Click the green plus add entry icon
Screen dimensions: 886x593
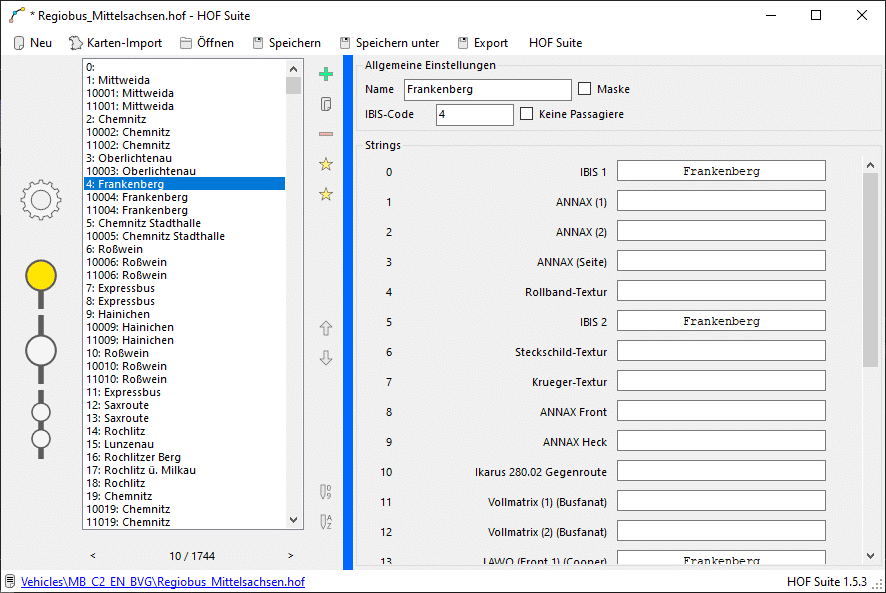[325, 74]
